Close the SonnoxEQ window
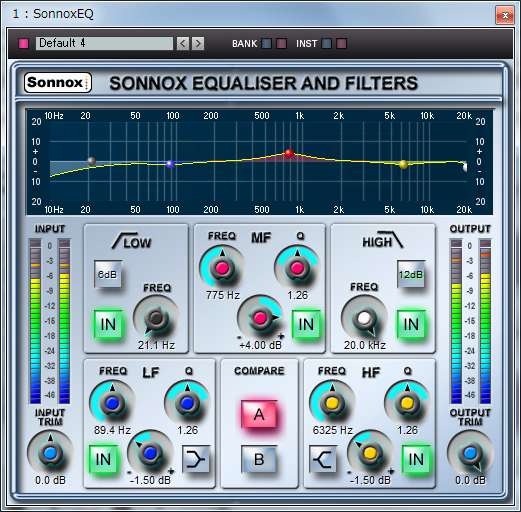Image resolution: width=521 pixels, height=512 pixels. pos(505,15)
